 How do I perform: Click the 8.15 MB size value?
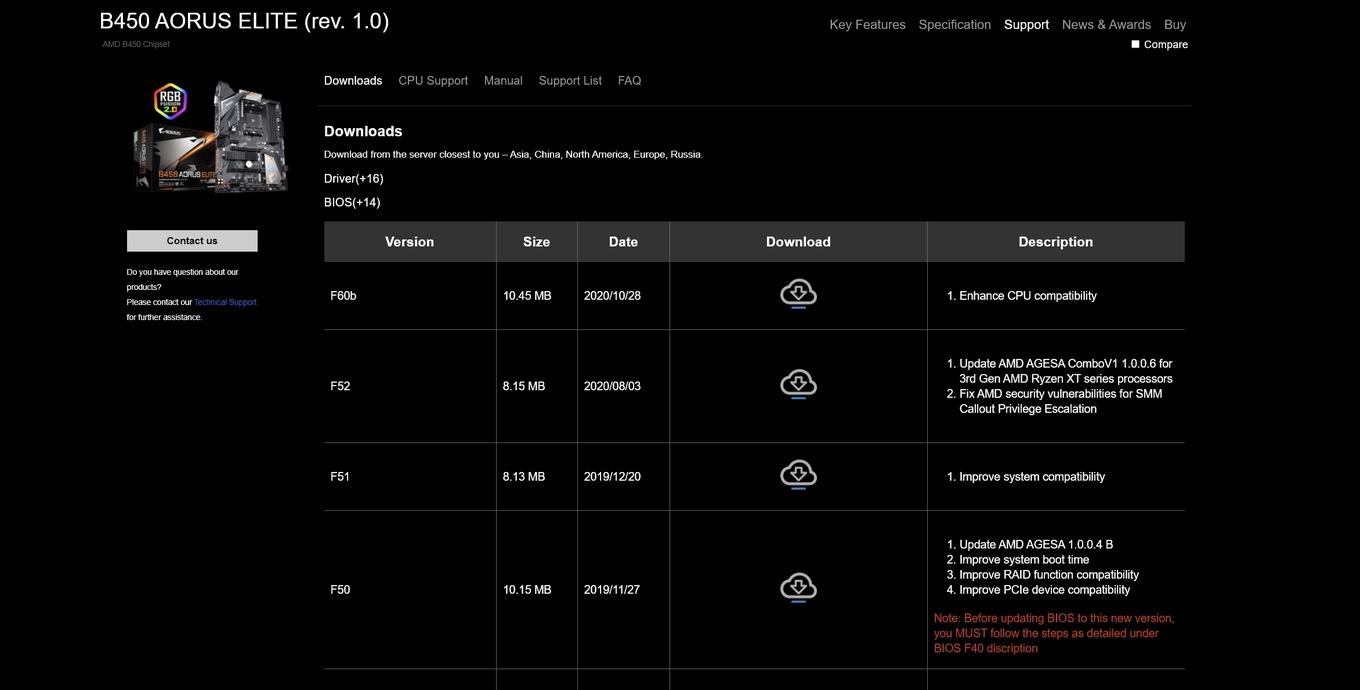(x=524, y=386)
